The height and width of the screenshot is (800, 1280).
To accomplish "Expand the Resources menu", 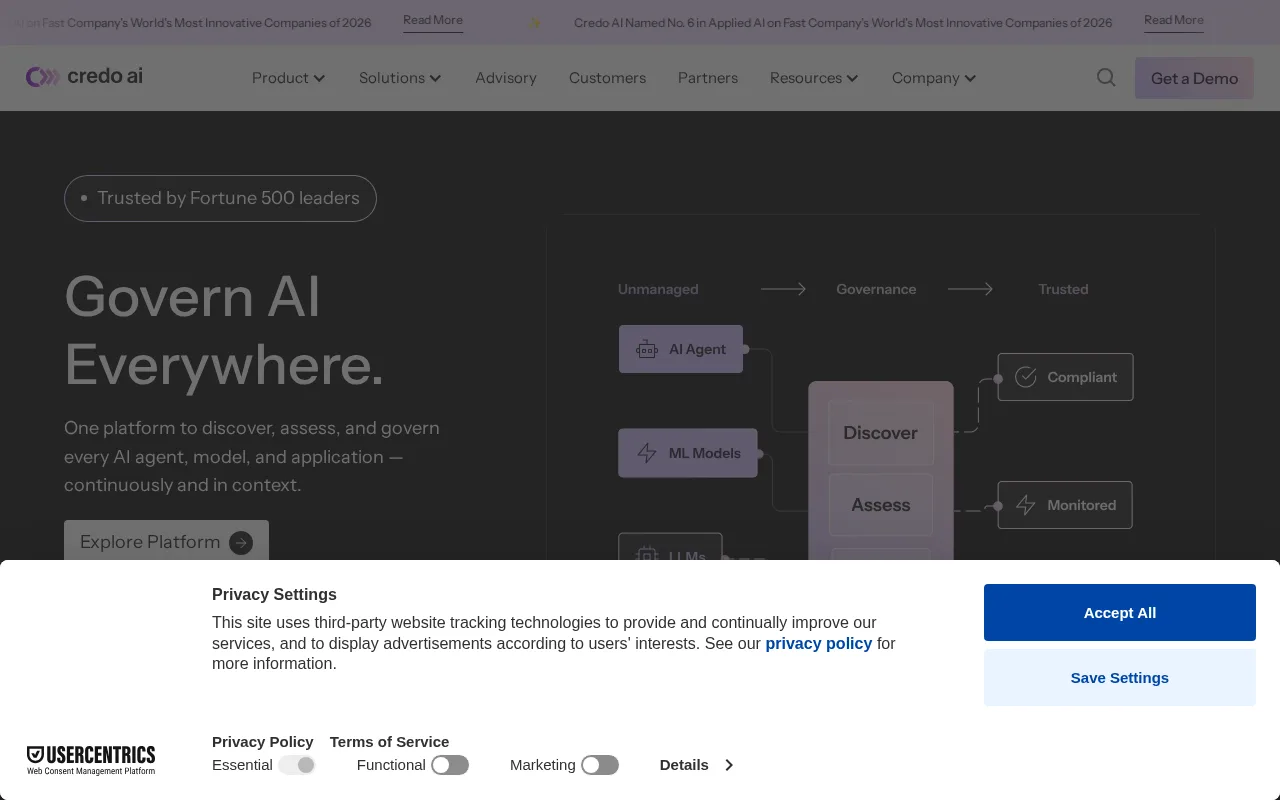I will [814, 77].
